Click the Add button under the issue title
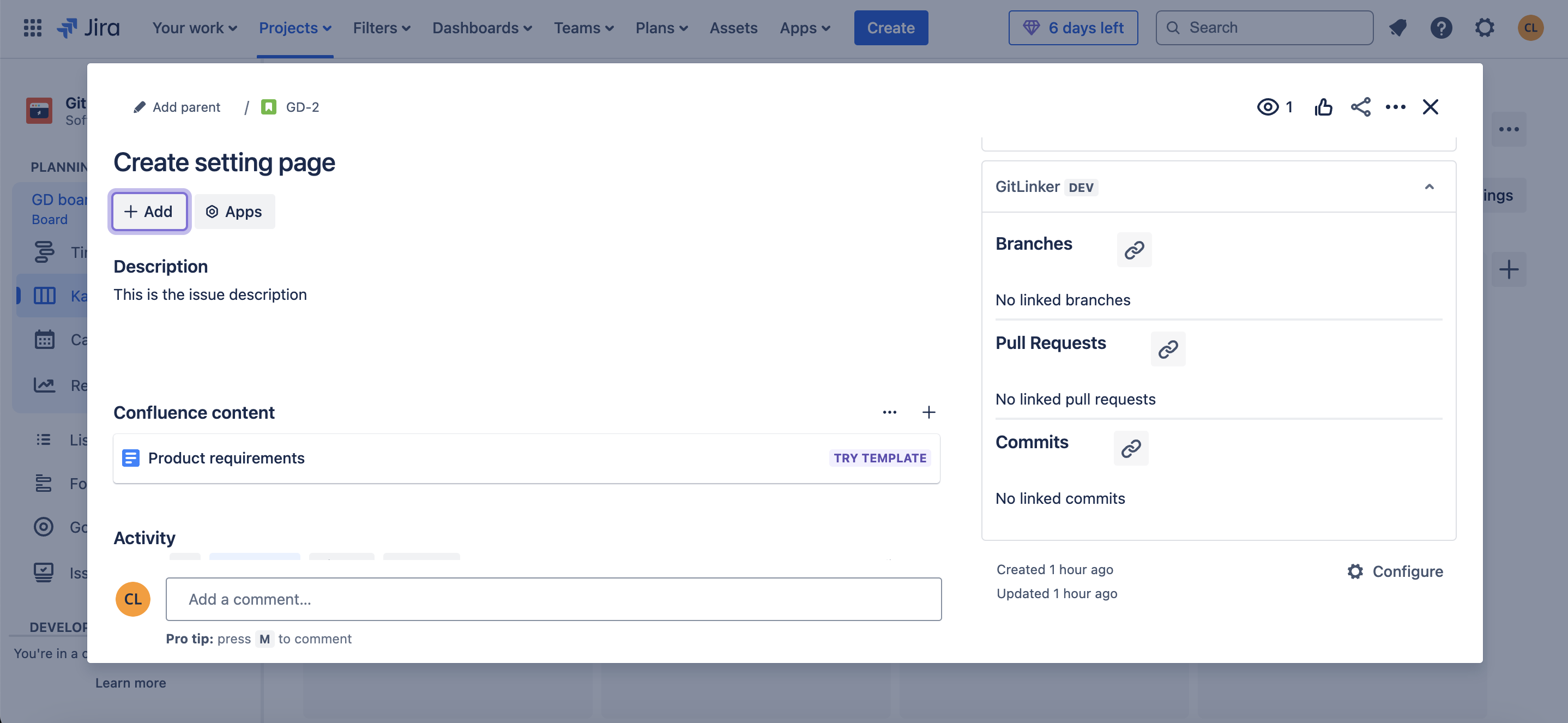1568x723 pixels. coord(149,212)
